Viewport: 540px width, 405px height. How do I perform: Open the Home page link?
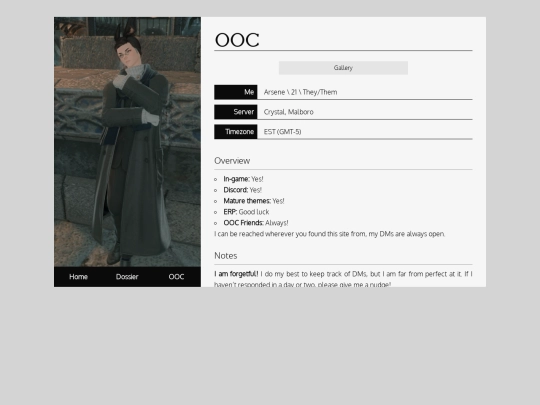pos(78,277)
